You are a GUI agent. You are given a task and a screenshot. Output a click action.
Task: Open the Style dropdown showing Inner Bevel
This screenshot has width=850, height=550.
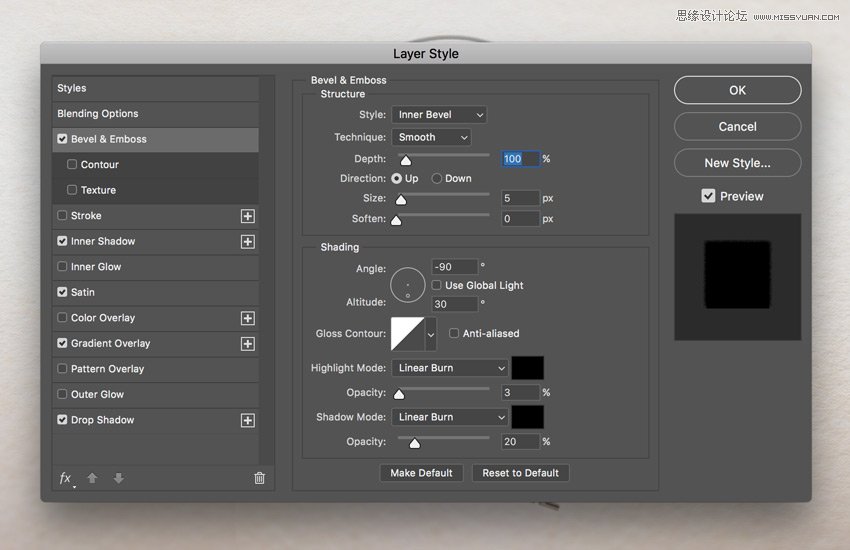[x=438, y=115]
